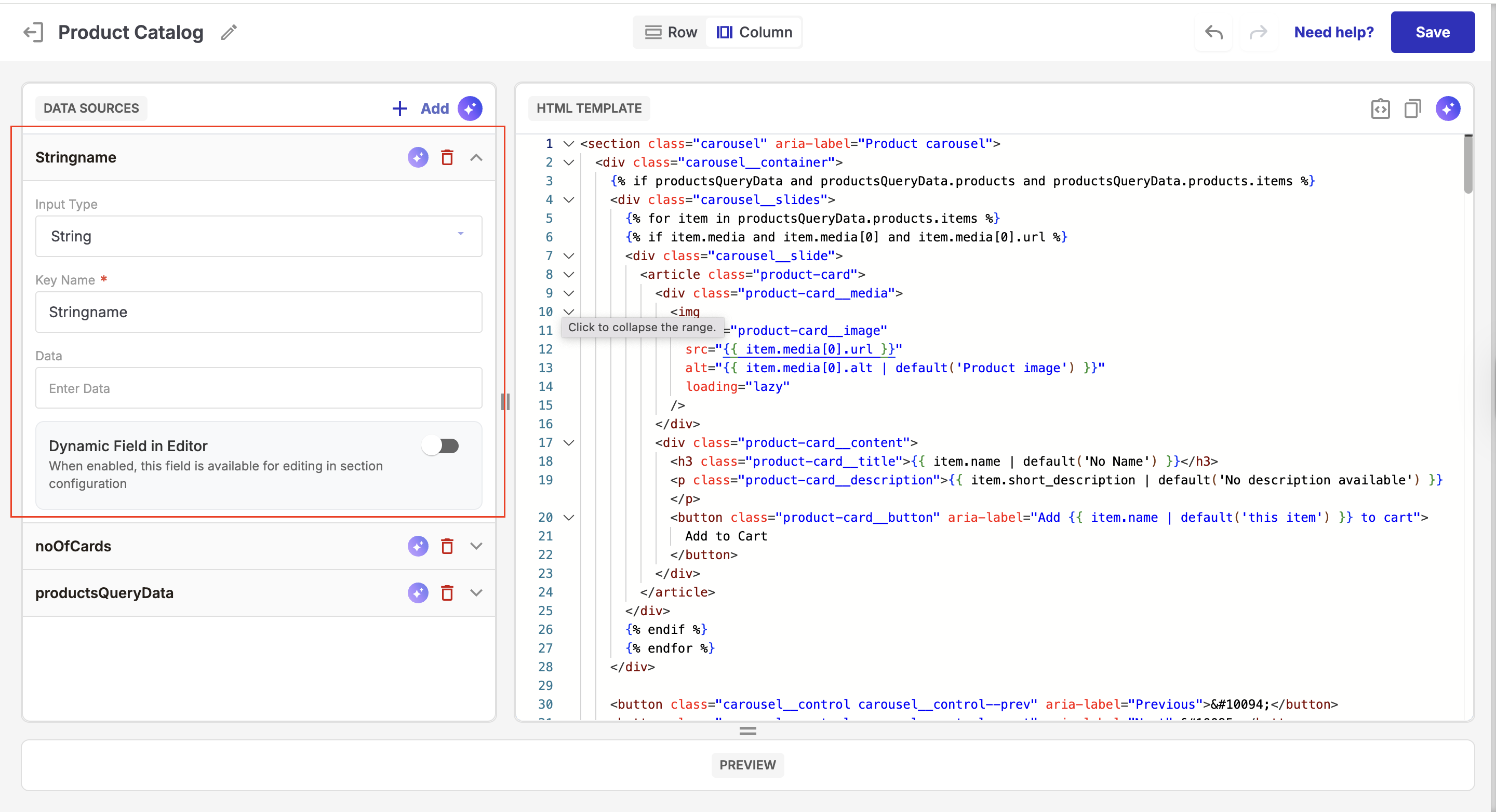
Task: Delete the Stringname data source
Action: pyautogui.click(x=447, y=157)
